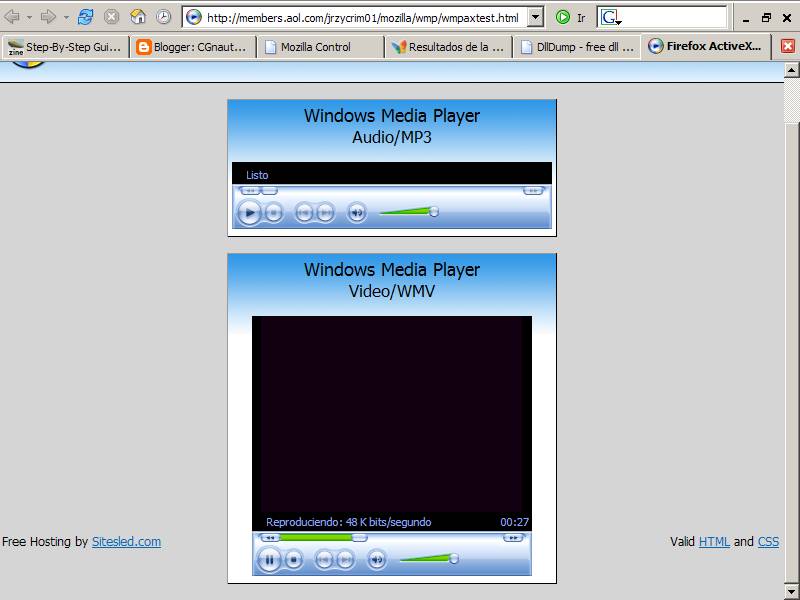The height and width of the screenshot is (600, 800).
Task: Open the search engine selector dropdown
Action: (x=611, y=18)
